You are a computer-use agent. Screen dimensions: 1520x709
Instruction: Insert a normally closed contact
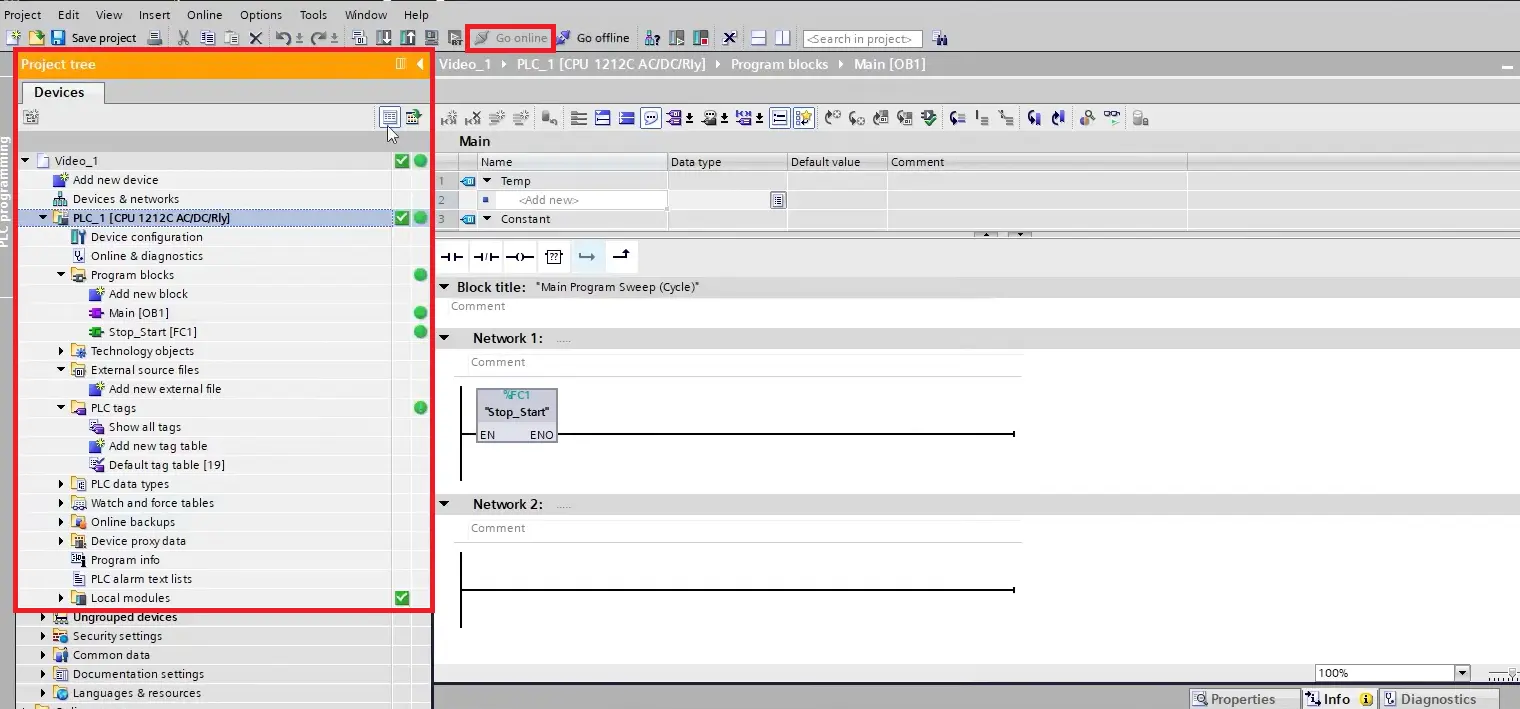coord(486,257)
